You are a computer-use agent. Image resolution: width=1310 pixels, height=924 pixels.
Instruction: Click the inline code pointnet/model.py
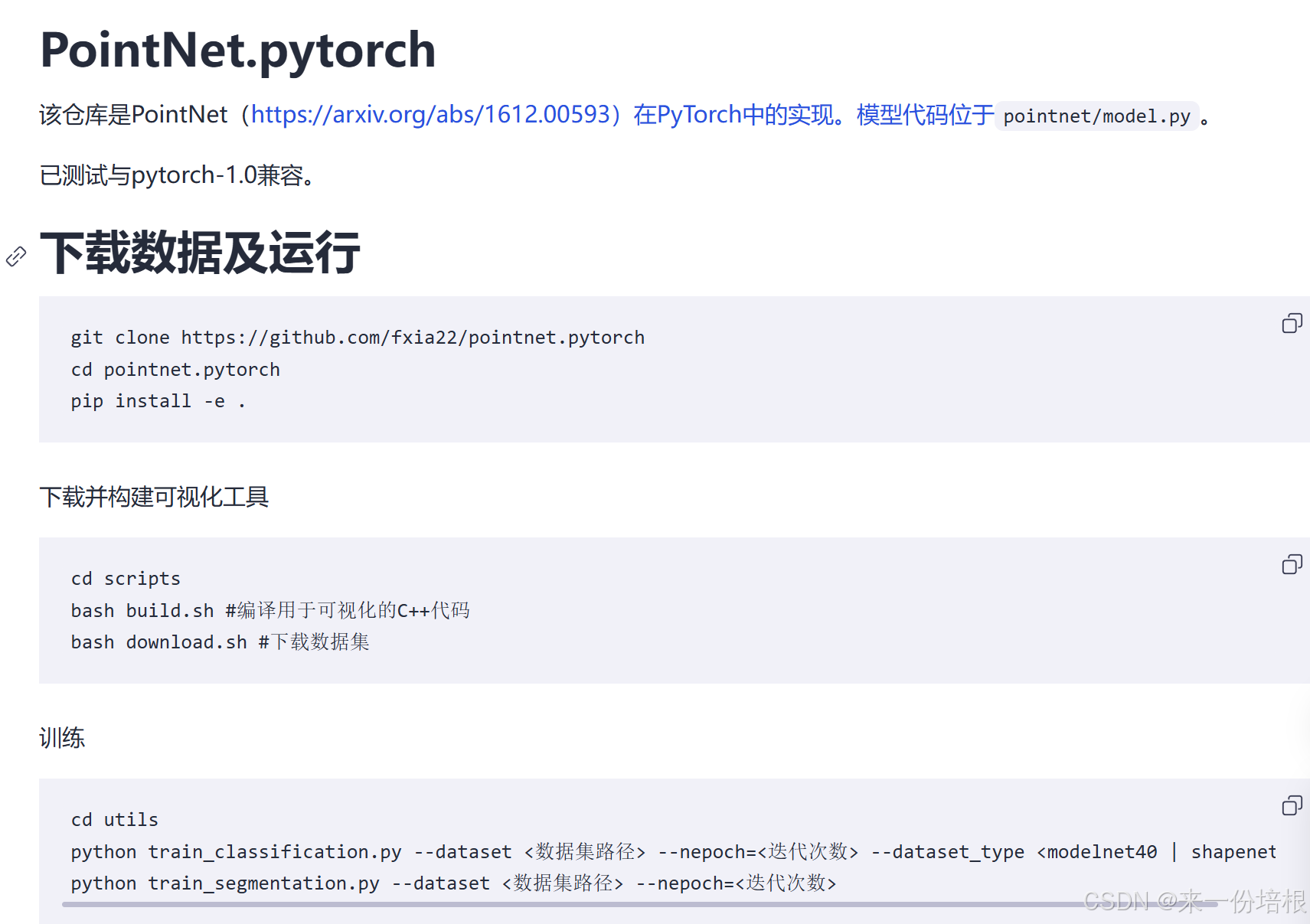[1096, 116]
